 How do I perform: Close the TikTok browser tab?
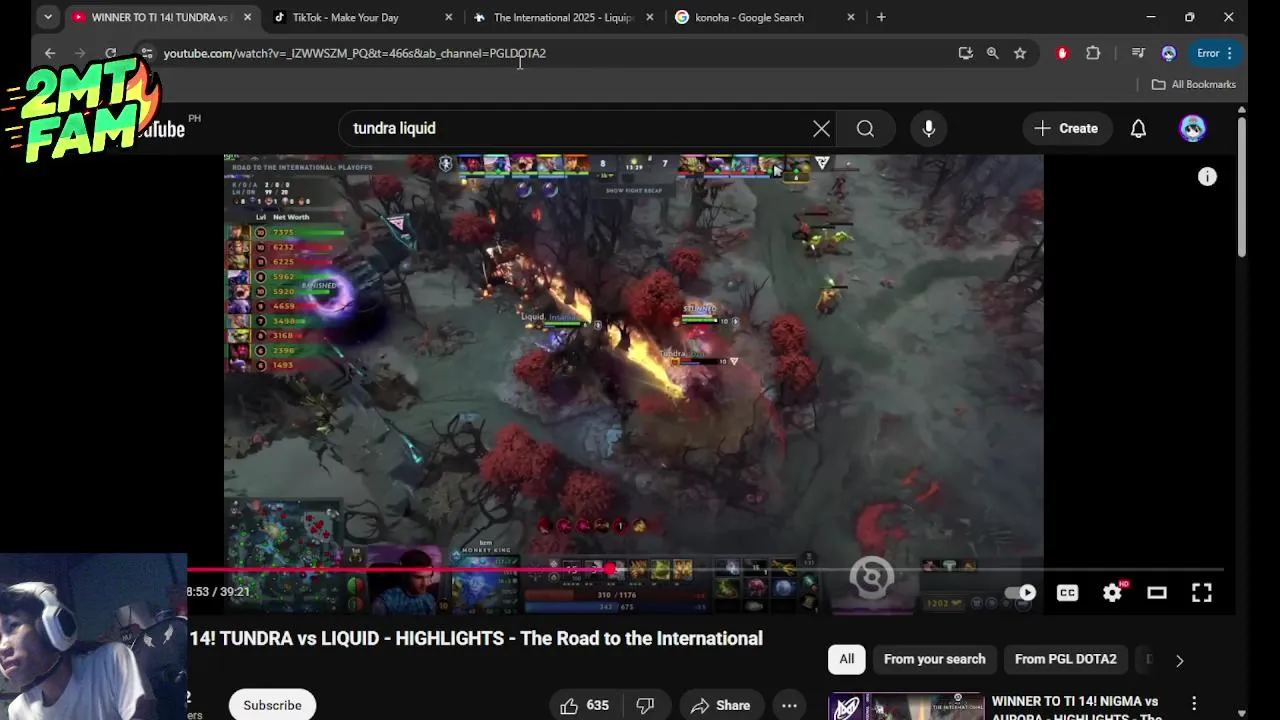tap(448, 17)
